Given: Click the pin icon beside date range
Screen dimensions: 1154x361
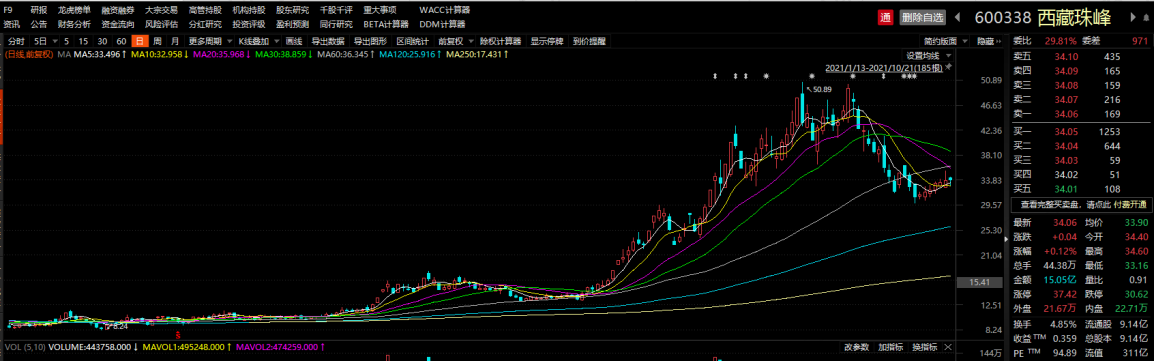Looking at the screenshot, I should coord(949,67).
